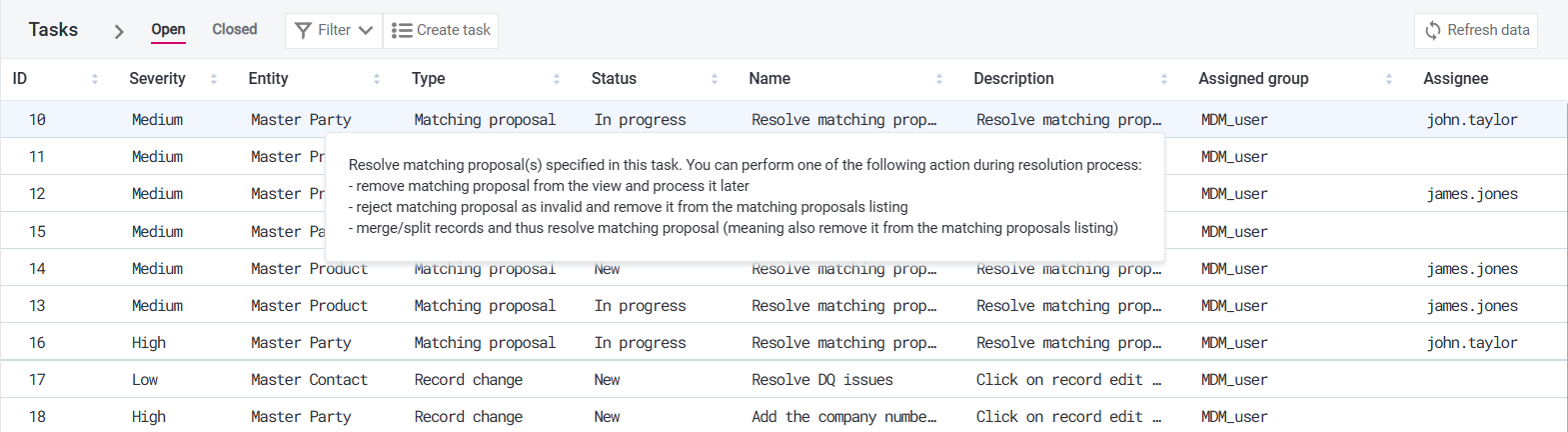
Task: Select task 13 Master Product row
Action: click(x=309, y=306)
